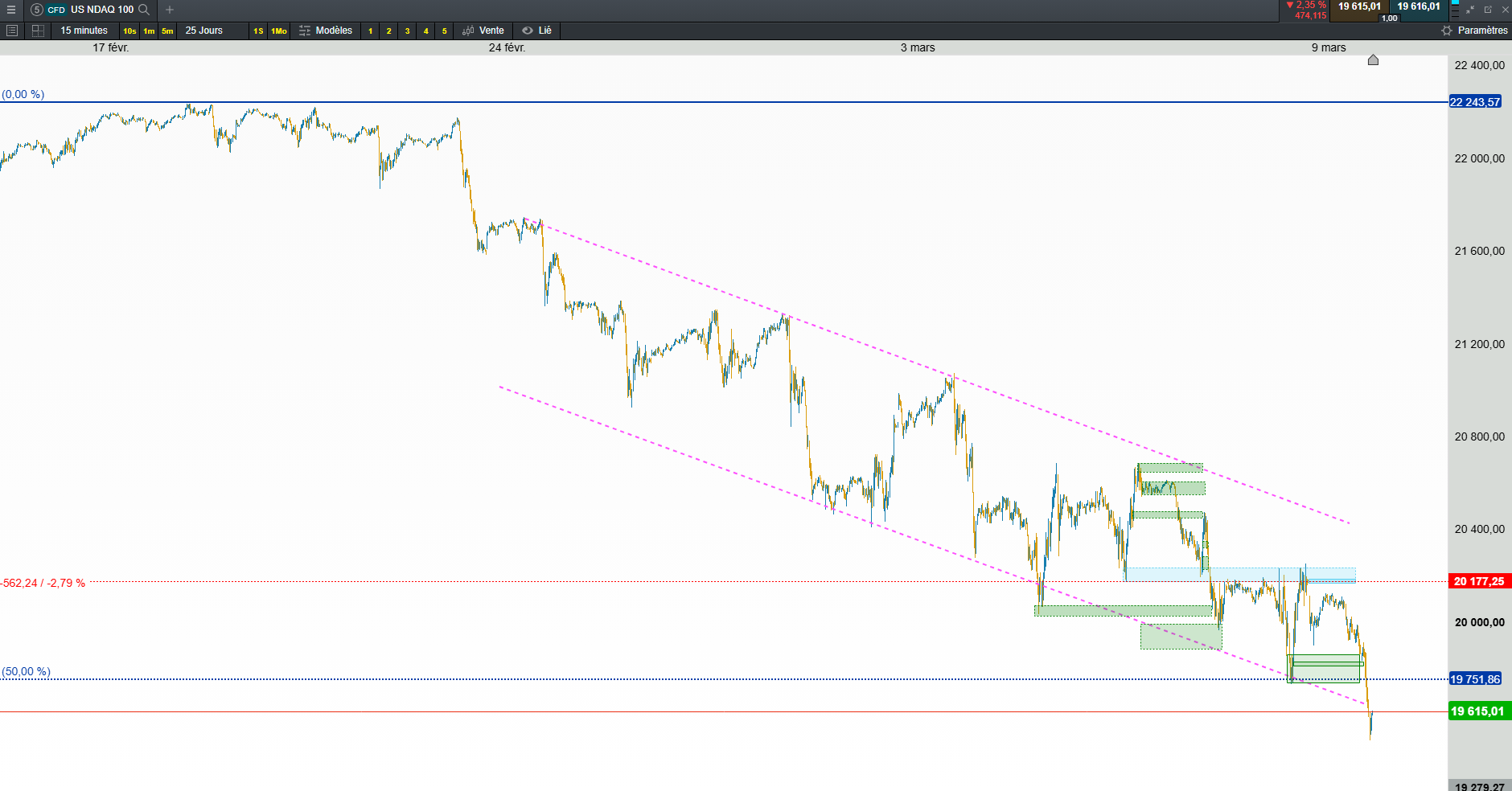Open the list panel icon

click(x=12, y=31)
